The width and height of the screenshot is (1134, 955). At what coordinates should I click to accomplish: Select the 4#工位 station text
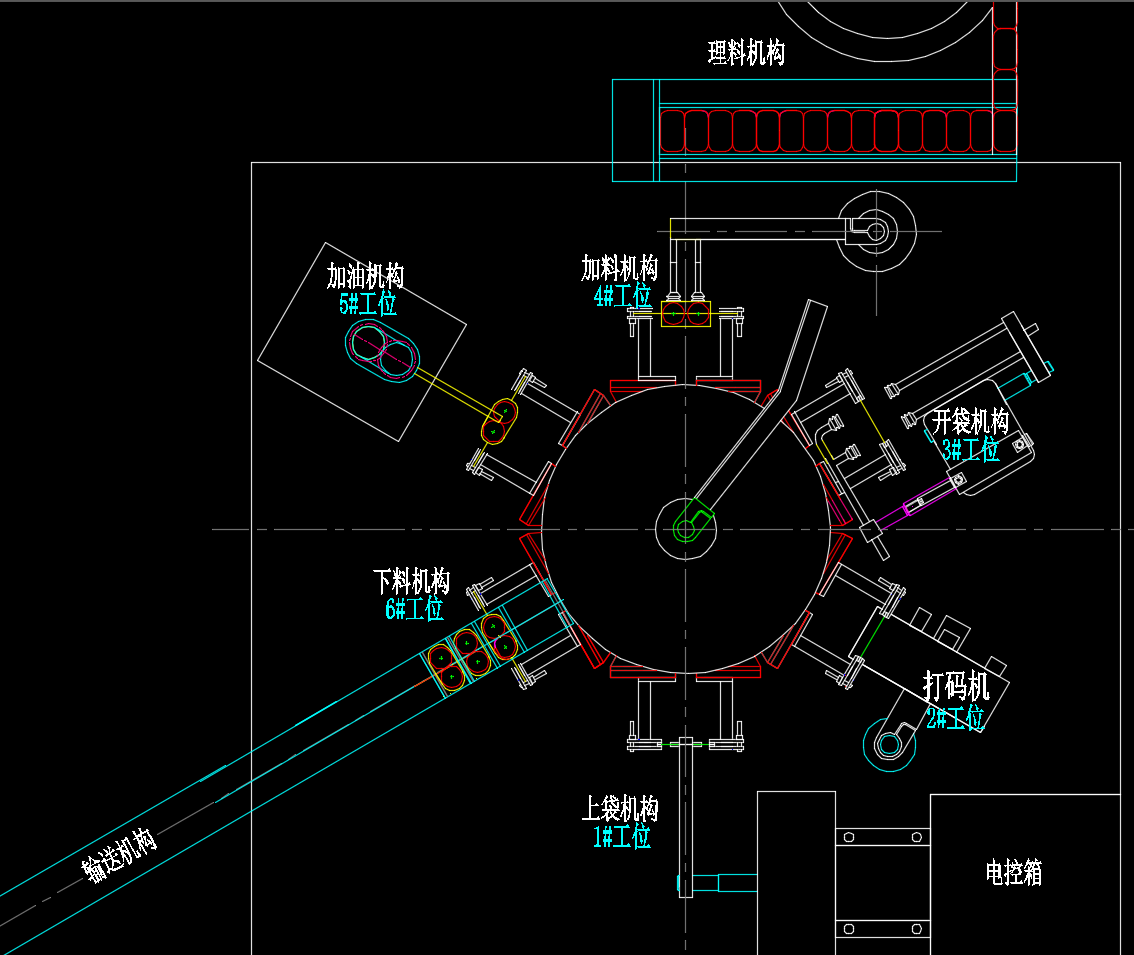[x=623, y=296]
